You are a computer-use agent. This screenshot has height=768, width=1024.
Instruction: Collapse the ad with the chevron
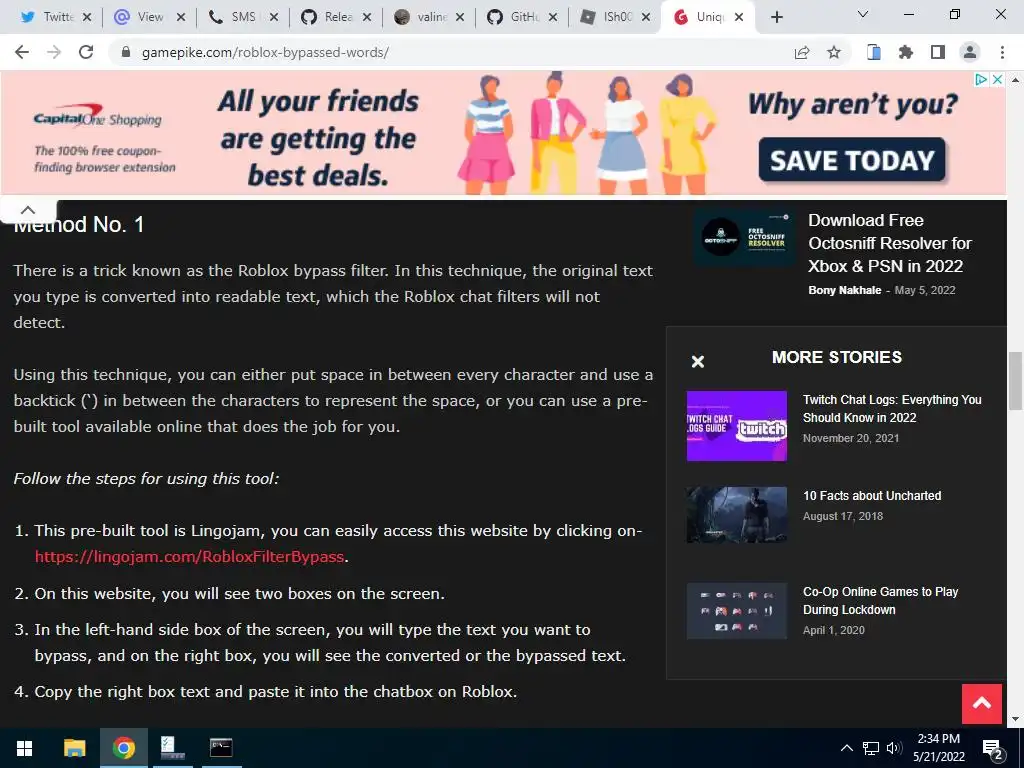pyautogui.click(x=27, y=210)
